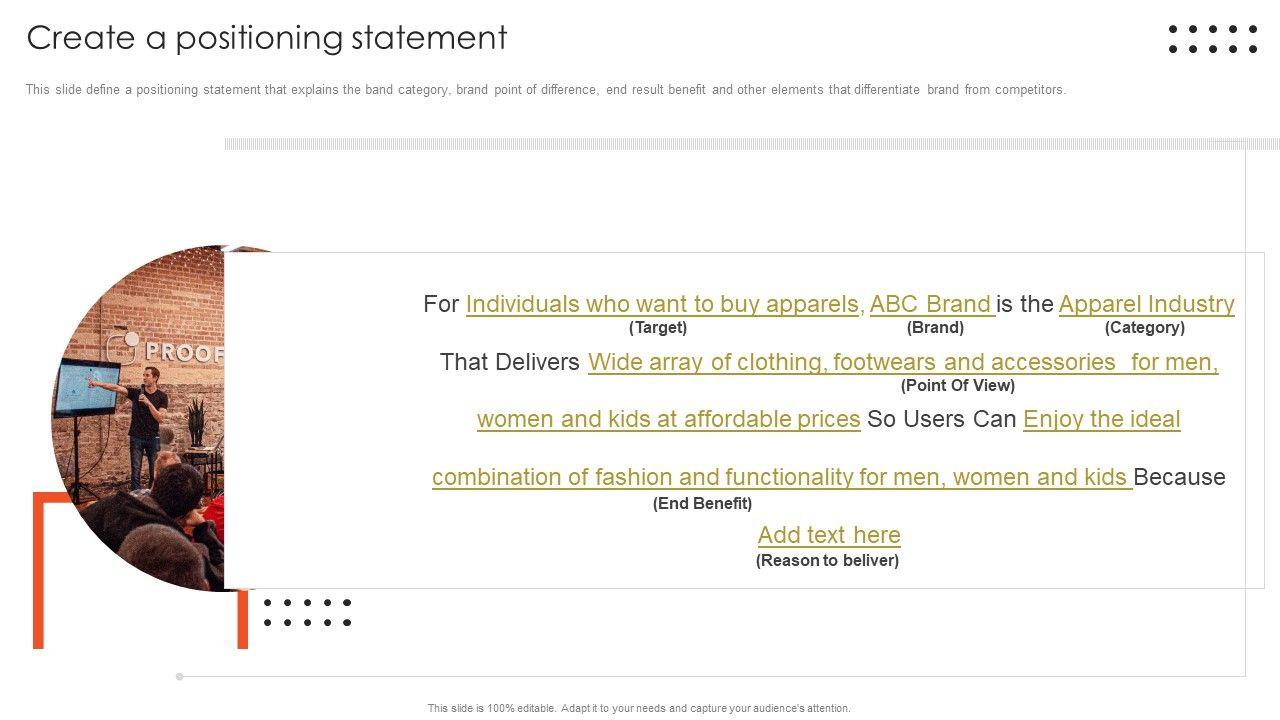Click "women and kids at affordable prices" link
Screen dimensions: 1280x720
[668, 419]
